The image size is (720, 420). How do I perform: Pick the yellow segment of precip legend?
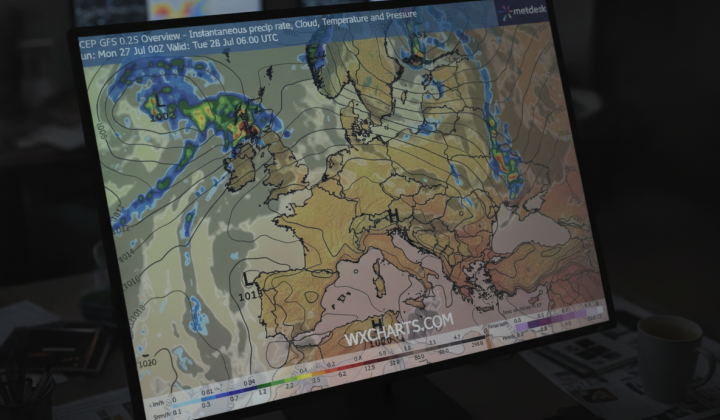(305, 376)
